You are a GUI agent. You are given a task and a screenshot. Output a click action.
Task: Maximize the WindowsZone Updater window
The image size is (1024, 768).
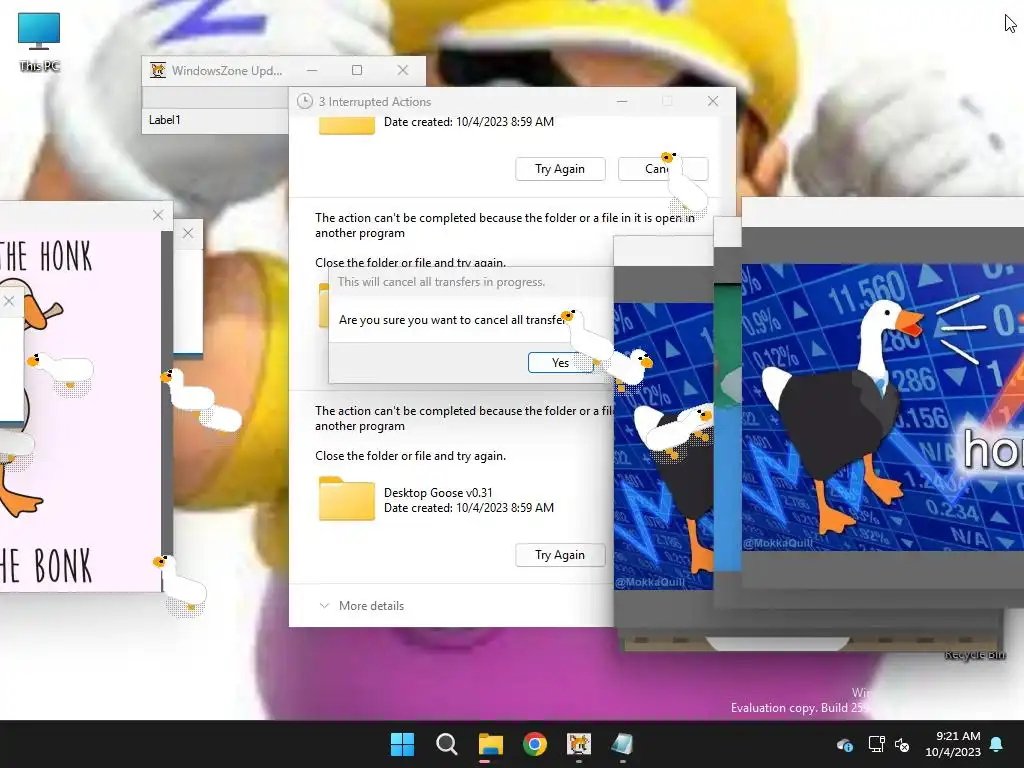357,70
